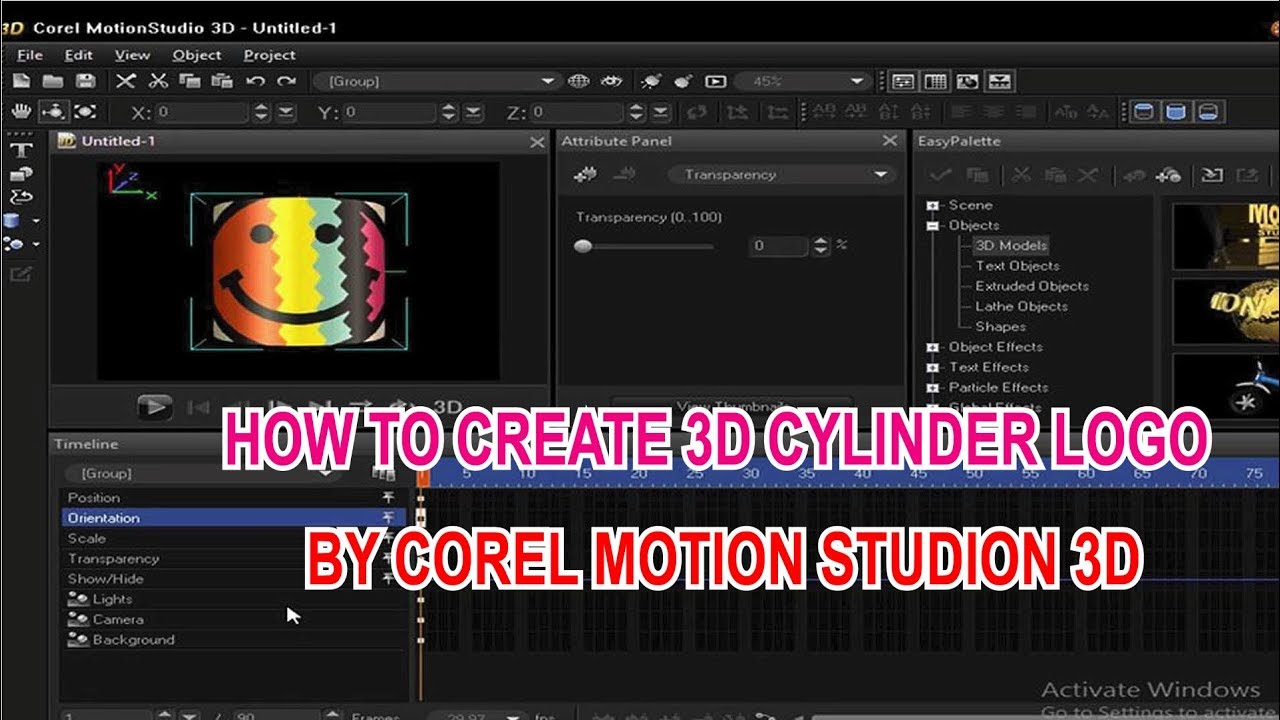The width and height of the screenshot is (1280, 720).
Task: Click the last cylinder view icon
Action: coord(1208,112)
